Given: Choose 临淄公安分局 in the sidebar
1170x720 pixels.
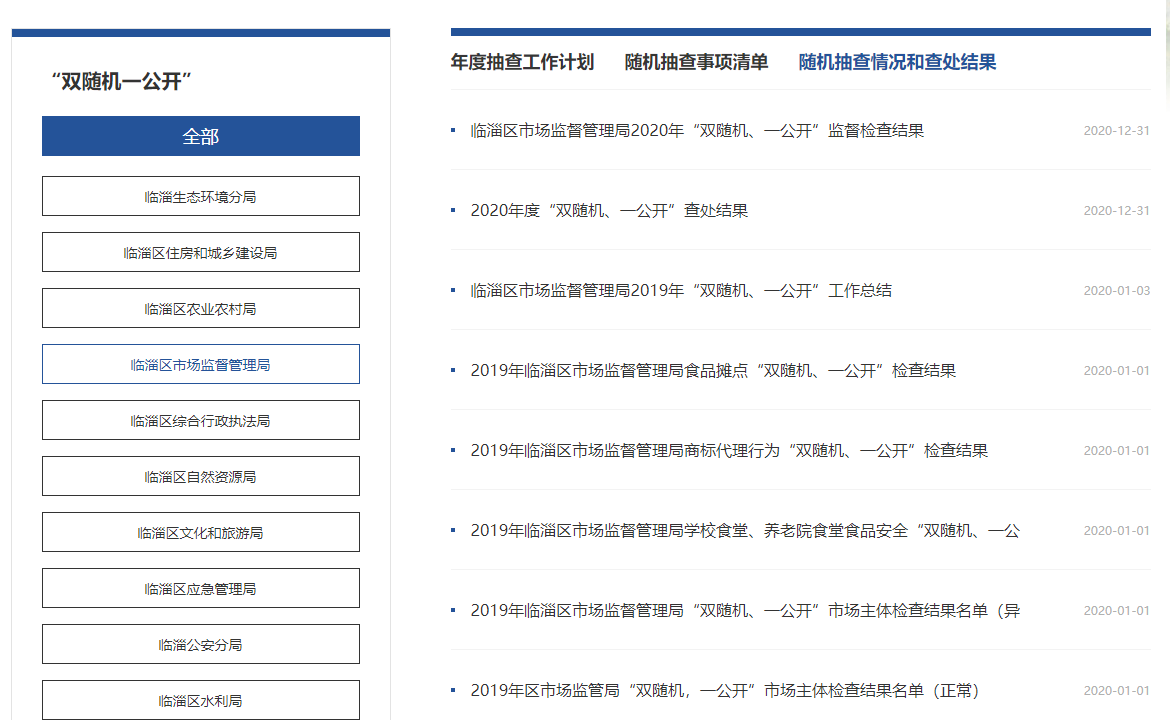Looking at the screenshot, I should [x=200, y=645].
